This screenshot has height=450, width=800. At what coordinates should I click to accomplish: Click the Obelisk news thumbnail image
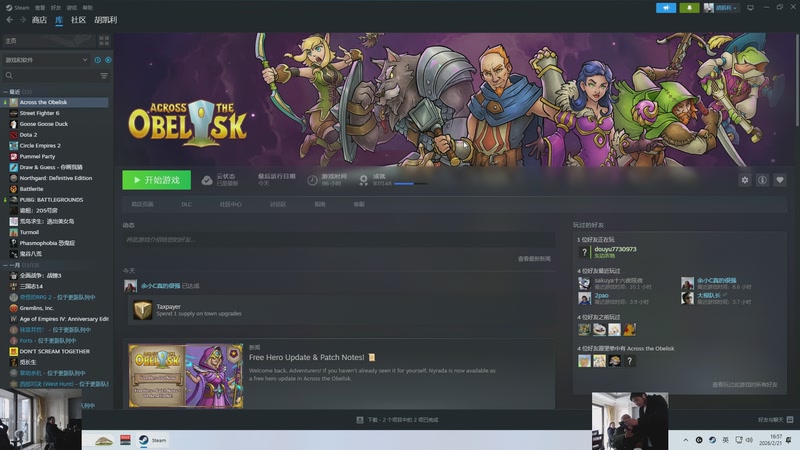186,376
